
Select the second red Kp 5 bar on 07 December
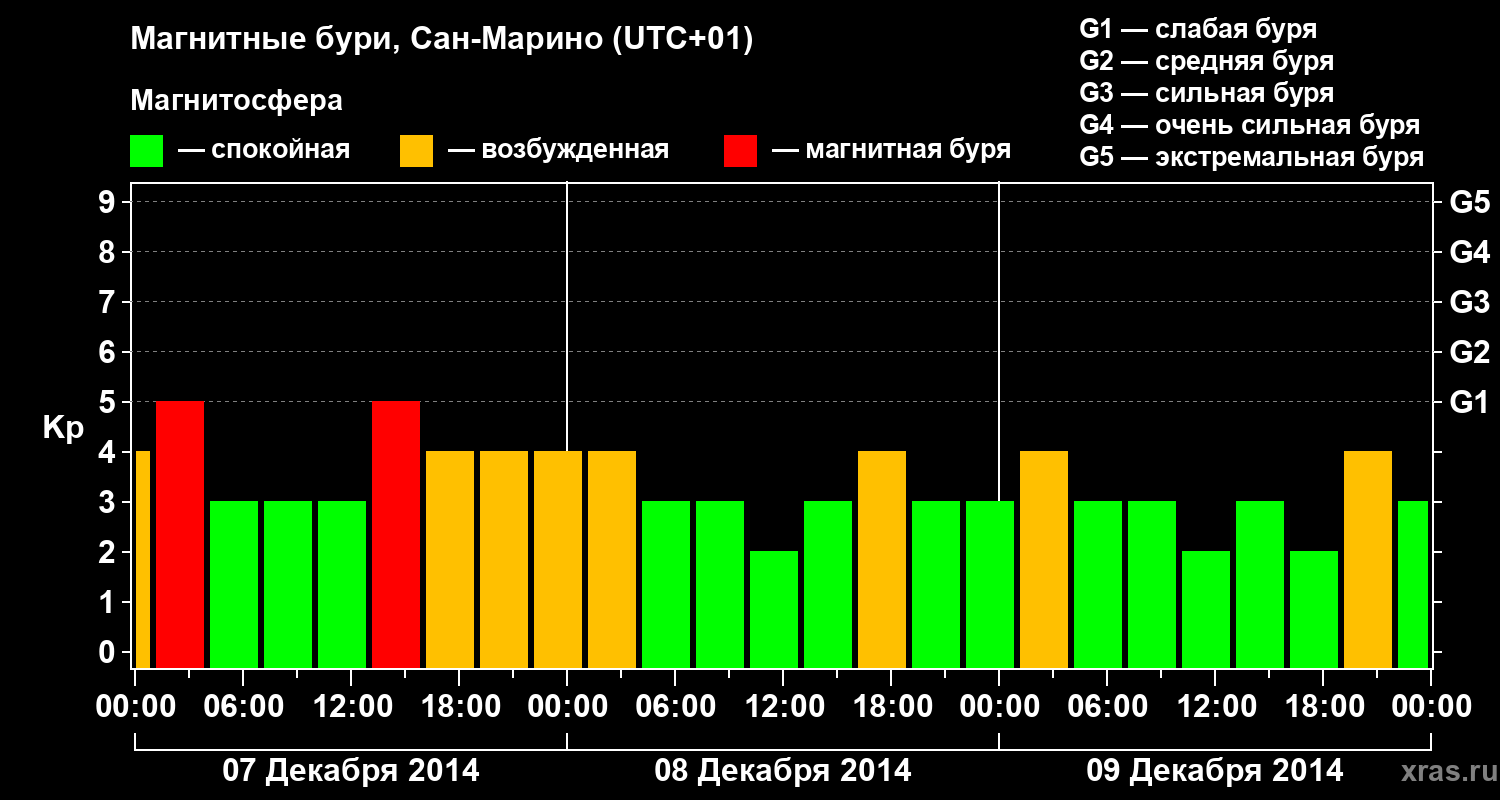tap(396, 534)
